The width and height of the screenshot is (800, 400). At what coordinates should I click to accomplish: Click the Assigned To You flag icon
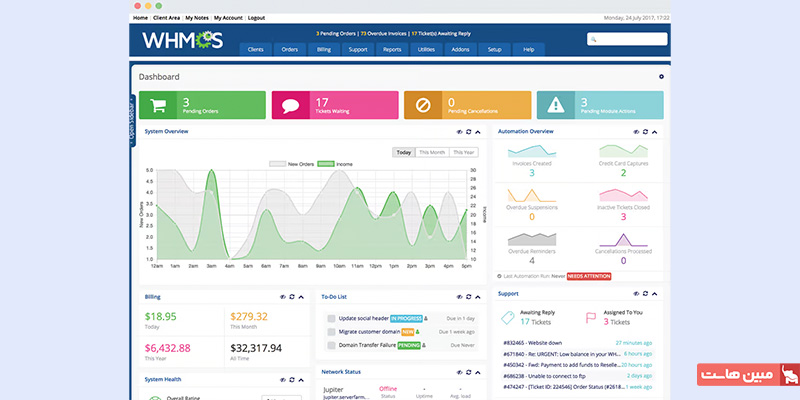pyautogui.click(x=590, y=318)
